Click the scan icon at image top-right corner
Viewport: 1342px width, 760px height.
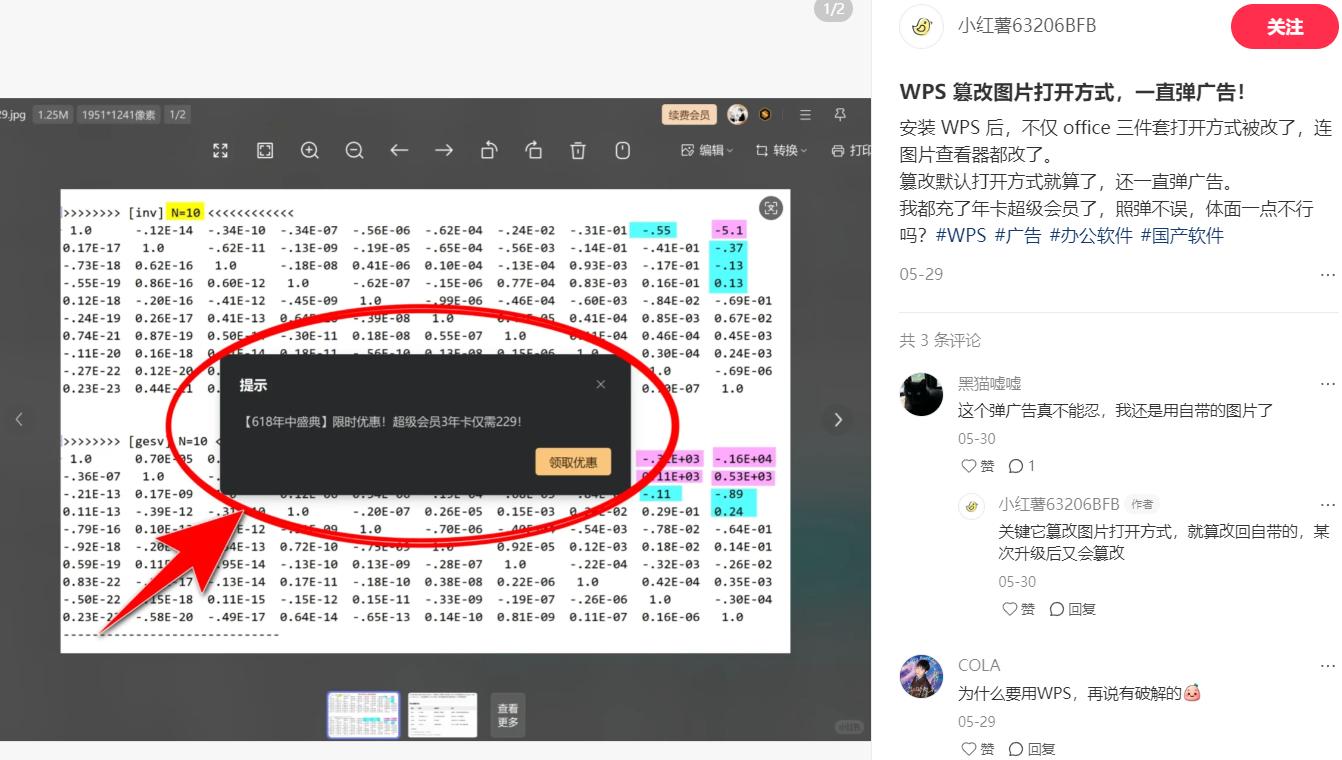point(770,208)
